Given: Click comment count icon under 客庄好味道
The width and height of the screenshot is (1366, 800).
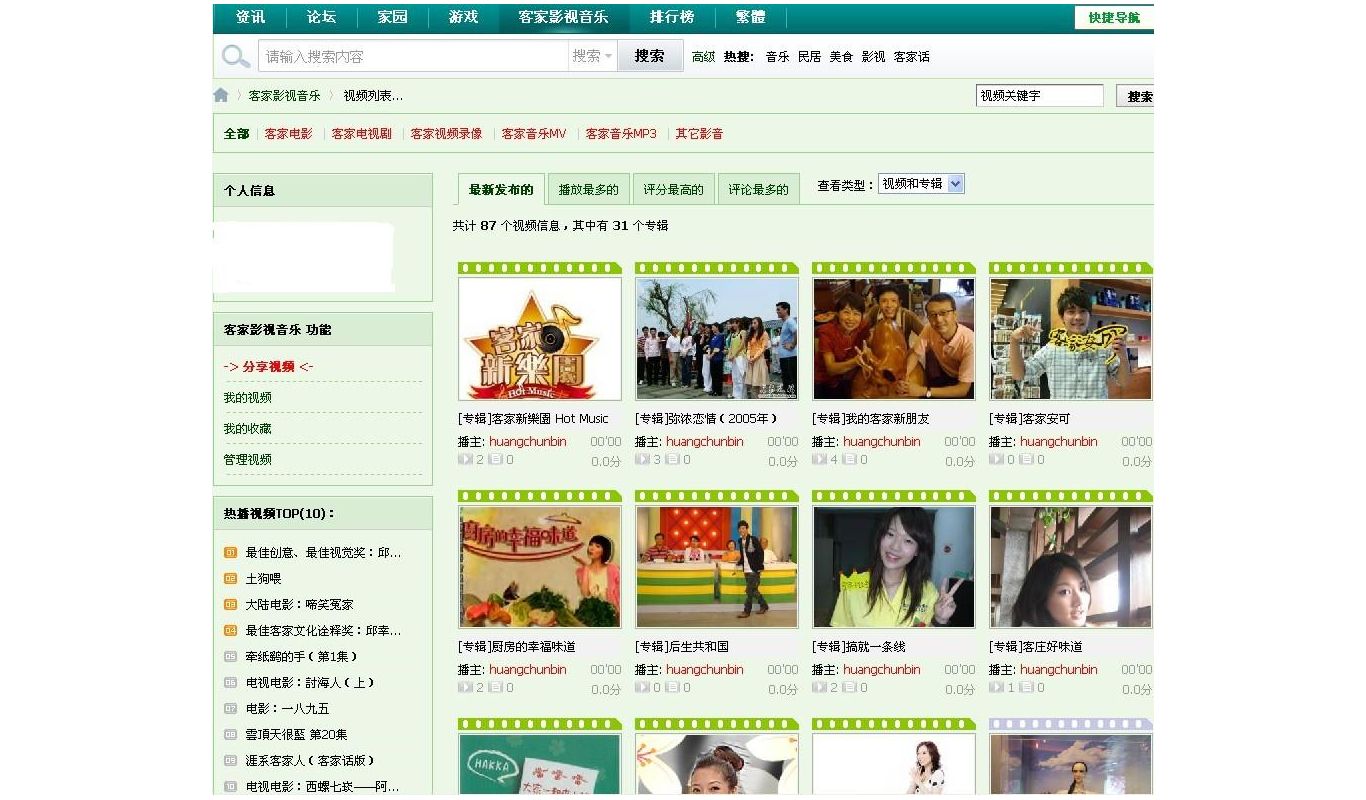Looking at the screenshot, I should tap(1026, 687).
